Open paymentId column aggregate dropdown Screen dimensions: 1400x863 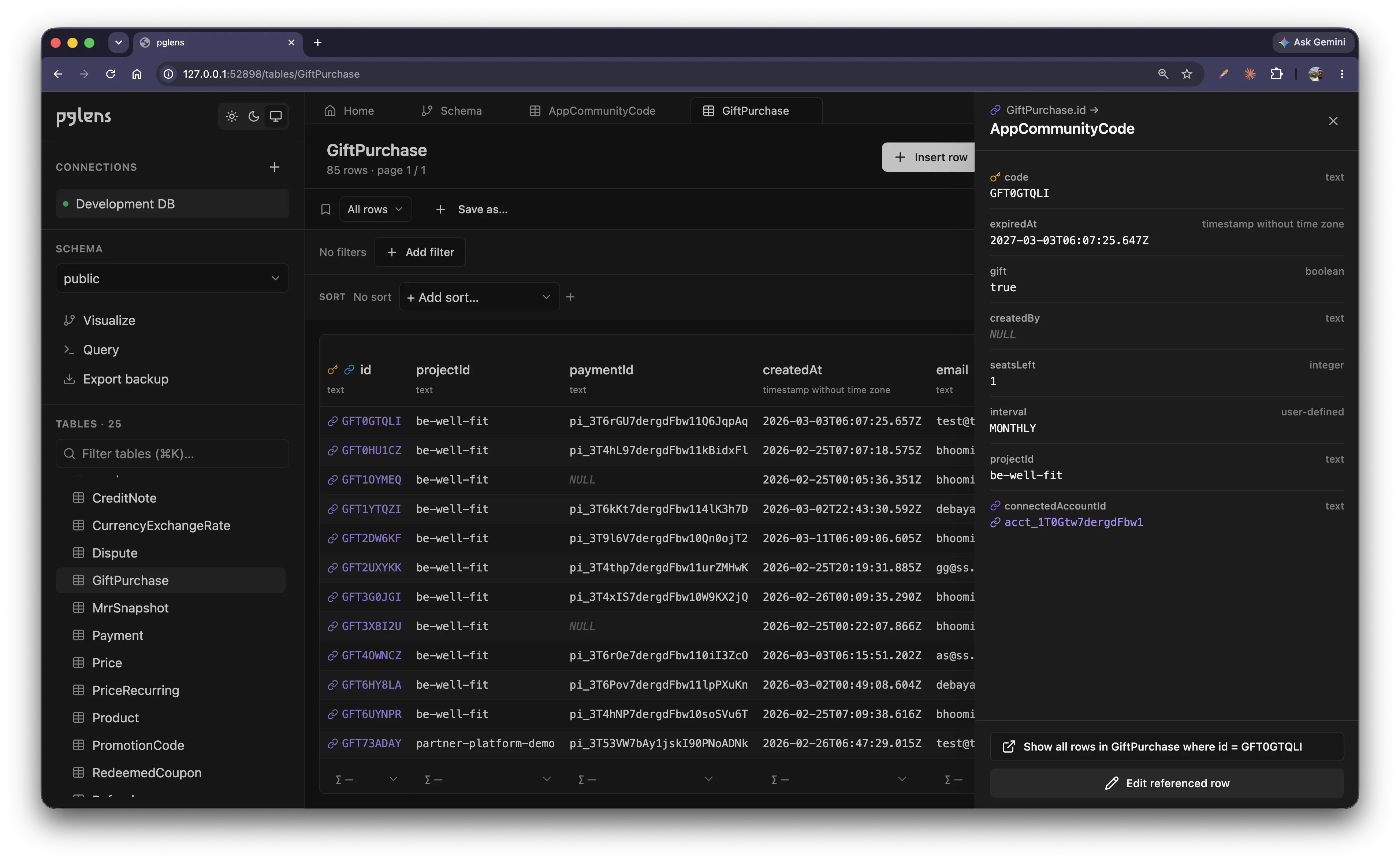(645, 779)
